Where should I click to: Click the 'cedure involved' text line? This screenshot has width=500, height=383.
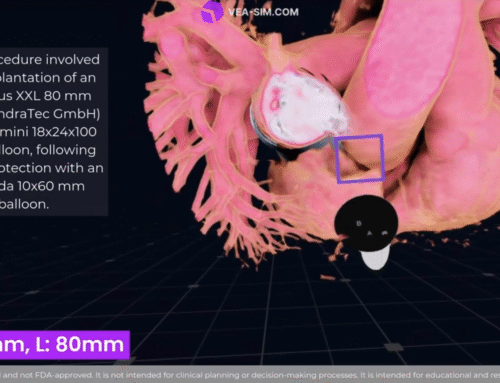tap(50, 60)
